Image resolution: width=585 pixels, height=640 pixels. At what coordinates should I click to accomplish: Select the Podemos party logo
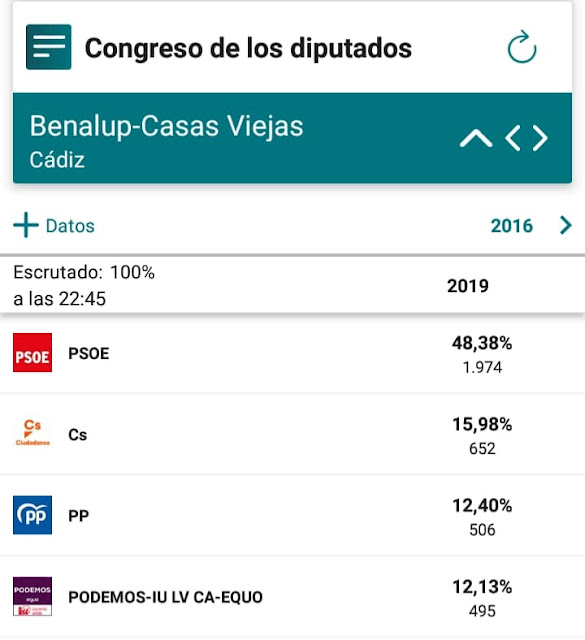pos(32,596)
